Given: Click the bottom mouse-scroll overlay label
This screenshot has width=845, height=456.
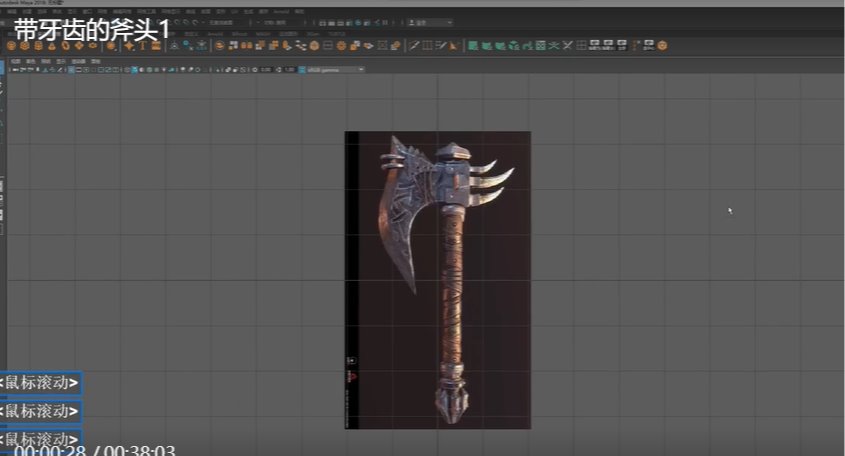Looking at the screenshot, I should click(x=40, y=438).
